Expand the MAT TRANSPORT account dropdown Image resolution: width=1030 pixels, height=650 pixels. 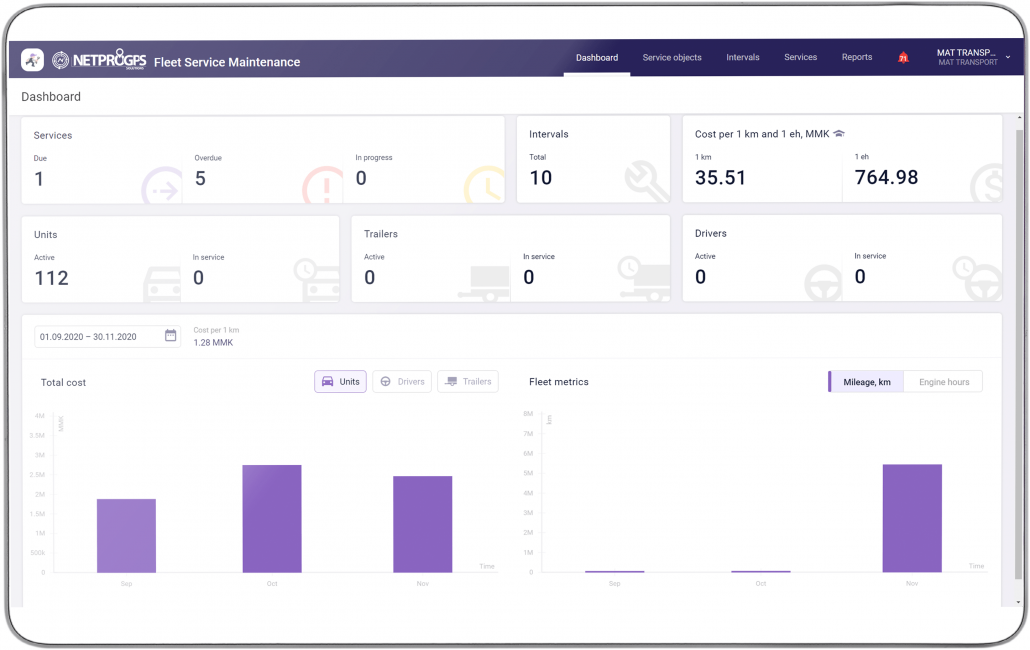[1007, 58]
